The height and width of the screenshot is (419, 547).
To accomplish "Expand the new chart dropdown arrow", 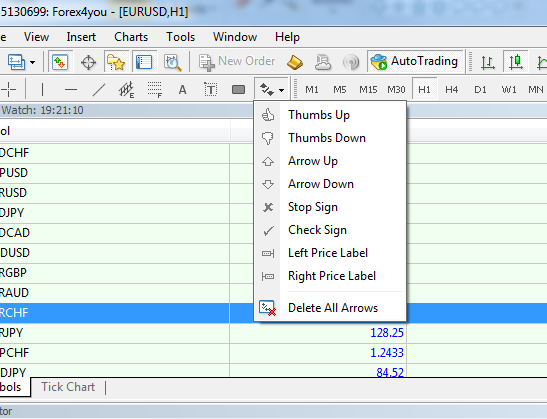I will (x=32, y=63).
